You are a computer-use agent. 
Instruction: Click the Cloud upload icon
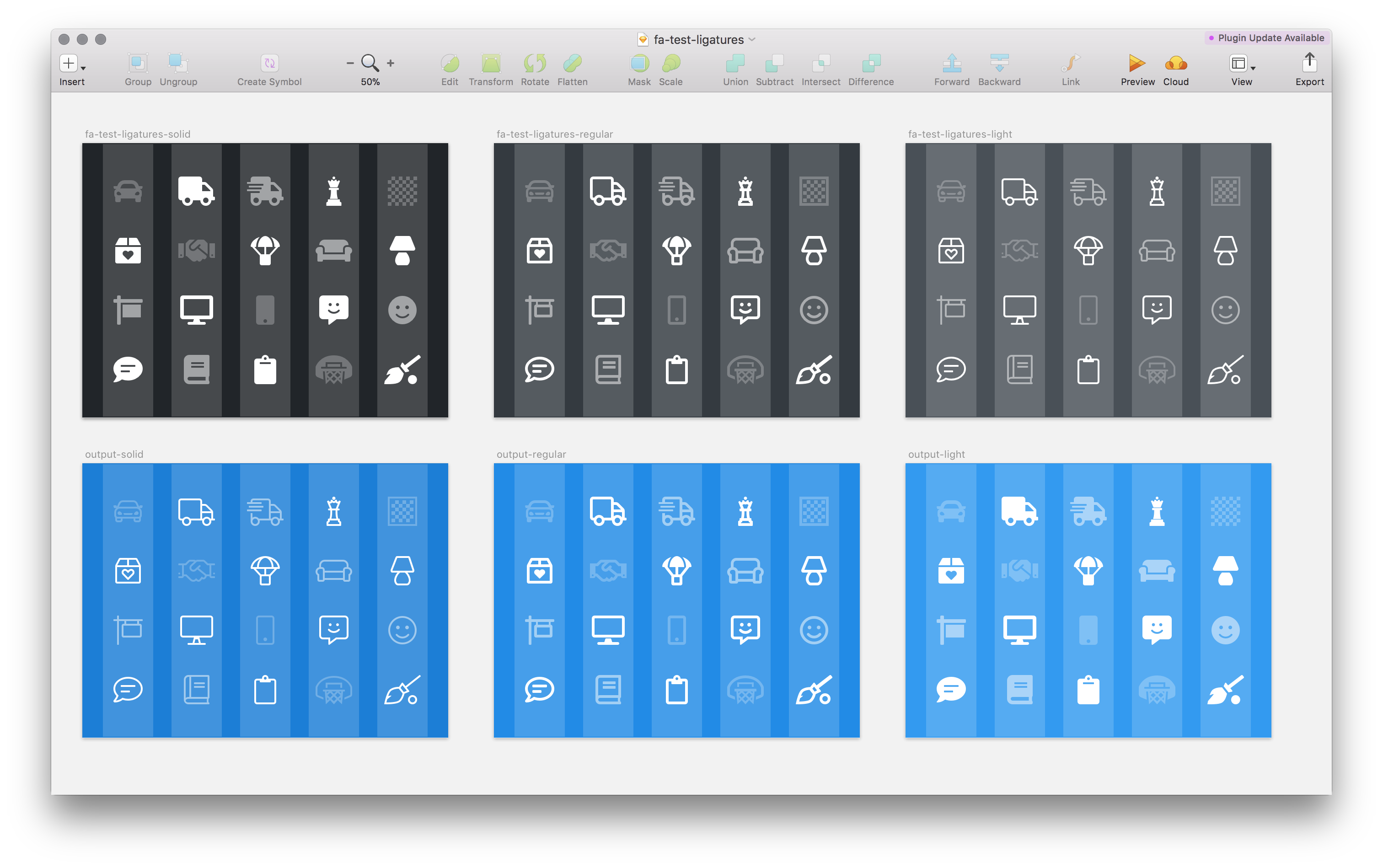pyautogui.click(x=1176, y=63)
